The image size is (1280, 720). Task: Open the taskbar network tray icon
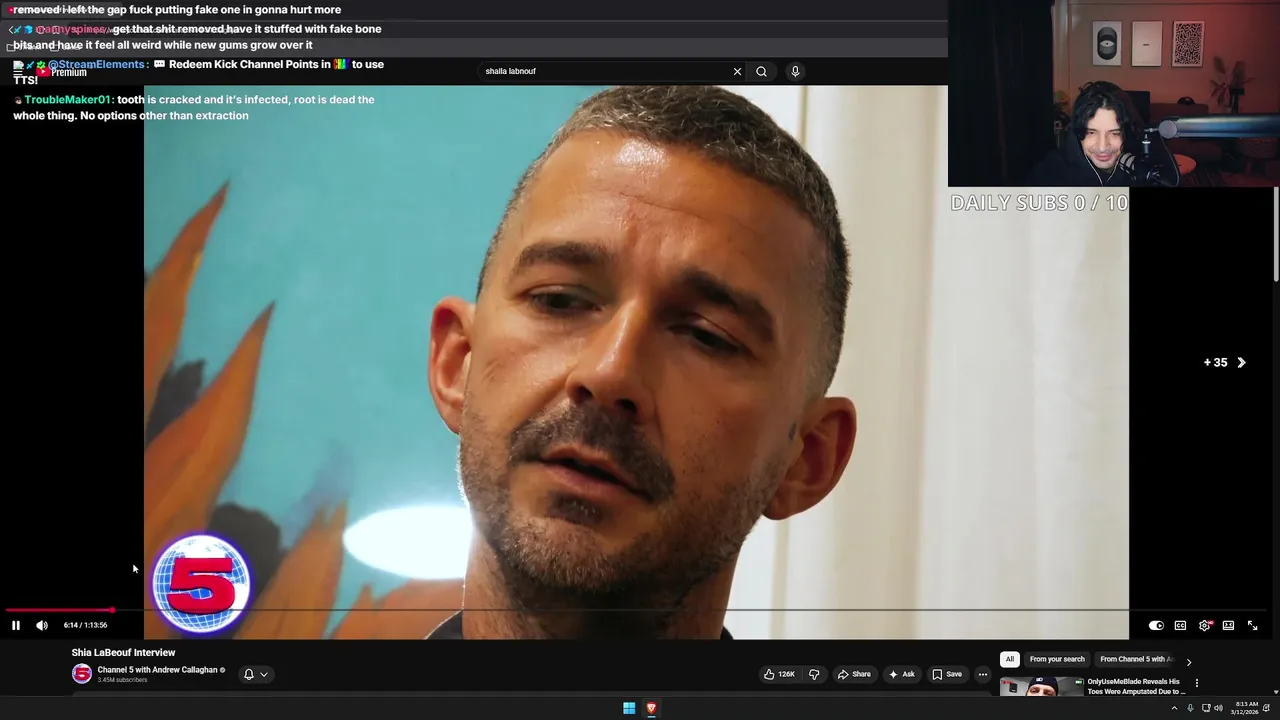coord(1205,708)
